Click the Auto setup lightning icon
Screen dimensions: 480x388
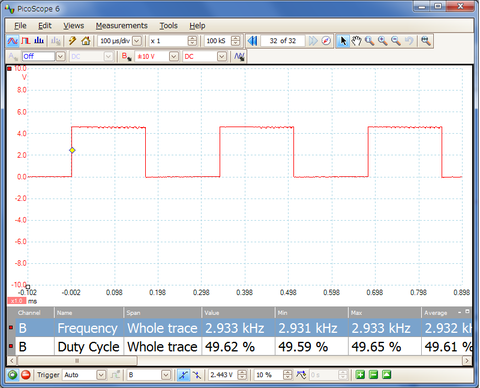(72, 41)
